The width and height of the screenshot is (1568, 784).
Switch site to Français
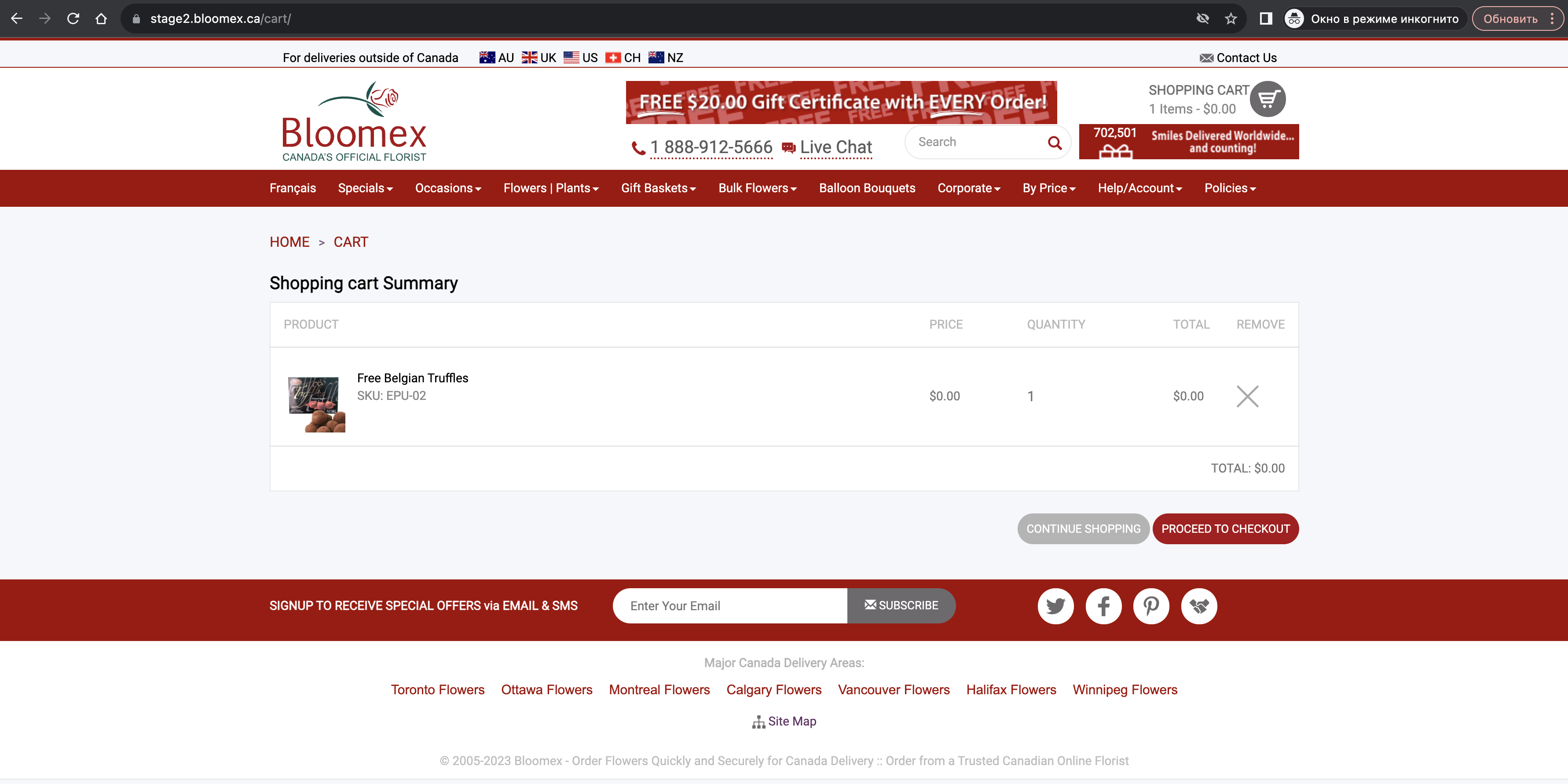(293, 188)
